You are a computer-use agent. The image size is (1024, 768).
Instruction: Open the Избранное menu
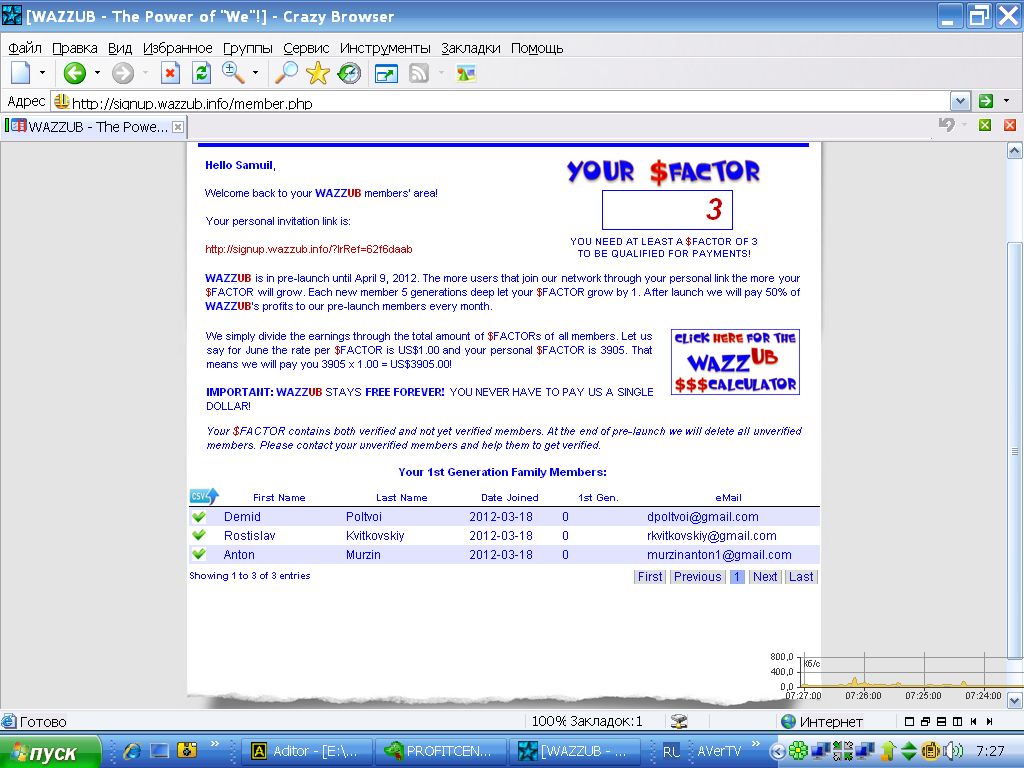click(x=178, y=48)
